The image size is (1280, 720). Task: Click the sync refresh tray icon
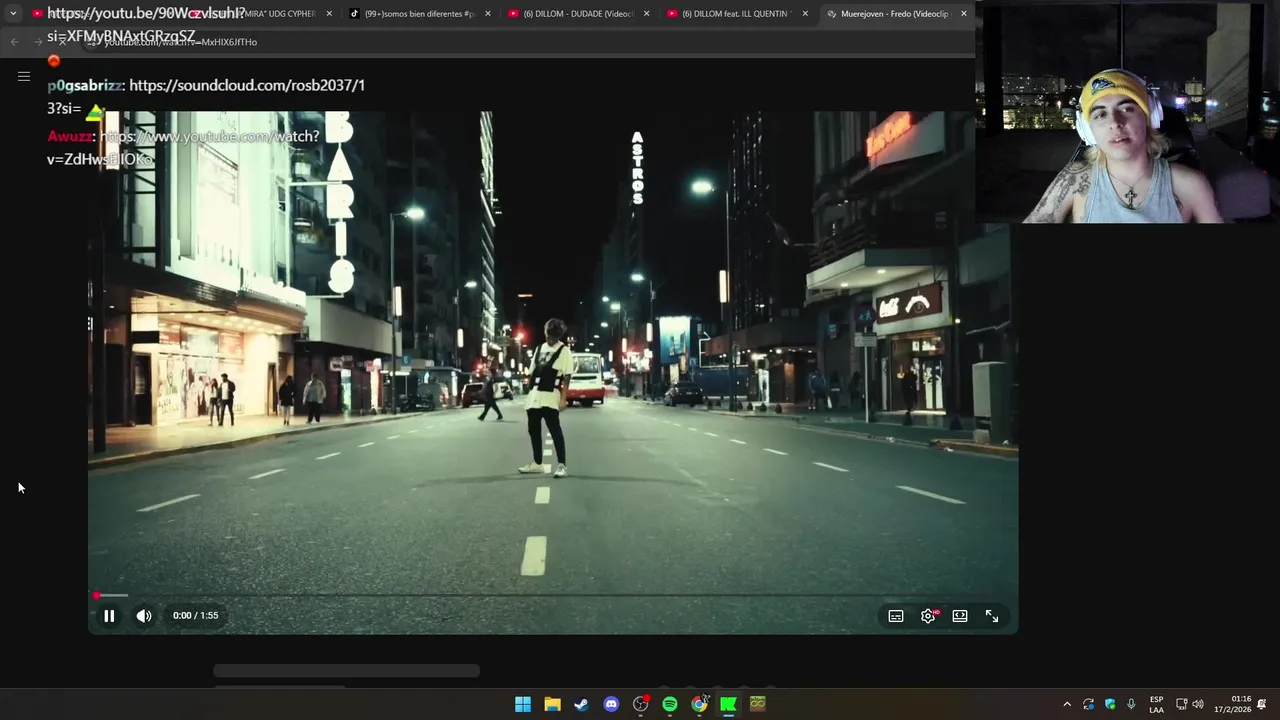tap(1088, 705)
